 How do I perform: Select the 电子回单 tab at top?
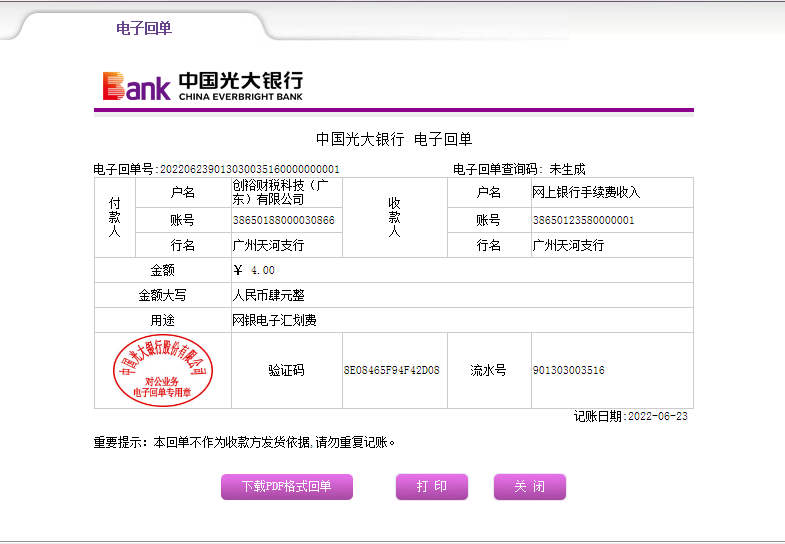[x=144, y=28]
